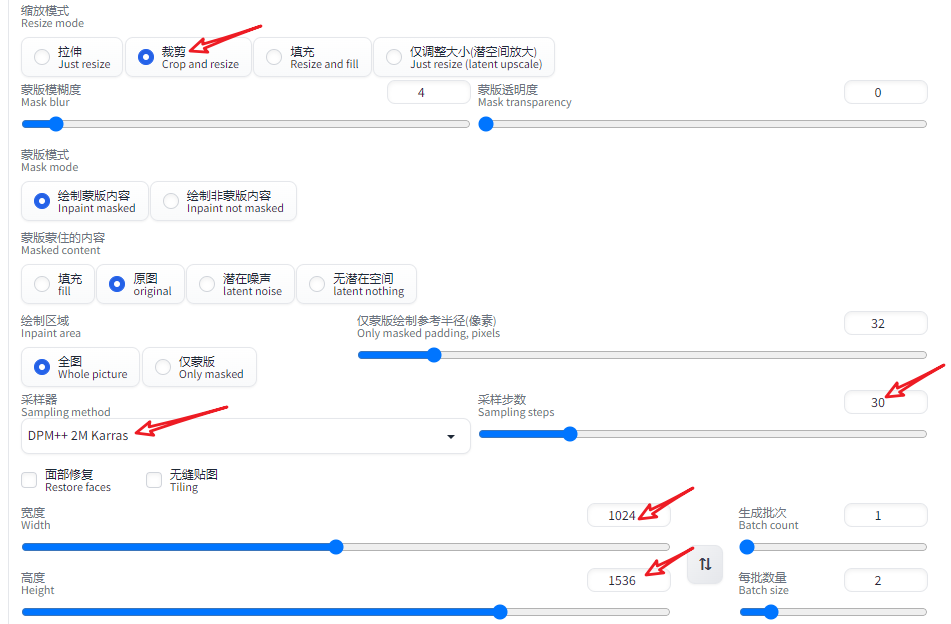This screenshot has width=951, height=624.
Task: Click the Mask transparency value field
Action: tap(885, 92)
